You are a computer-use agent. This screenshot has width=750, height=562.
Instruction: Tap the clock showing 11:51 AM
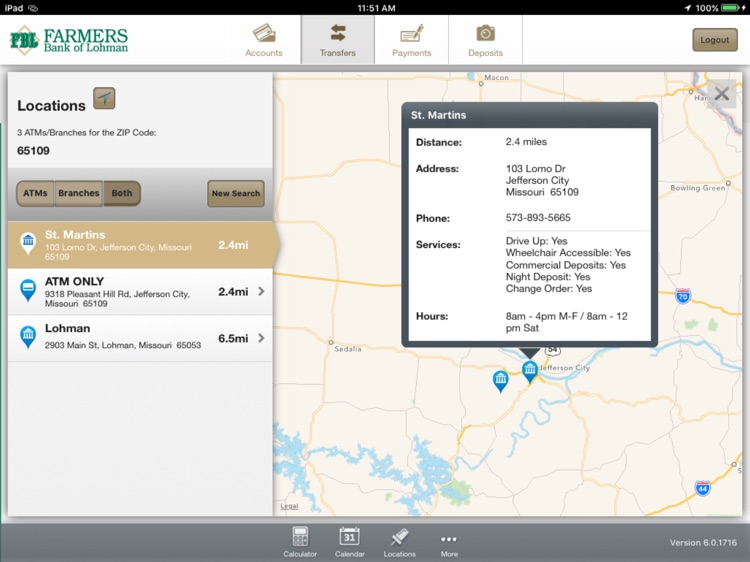376,8
